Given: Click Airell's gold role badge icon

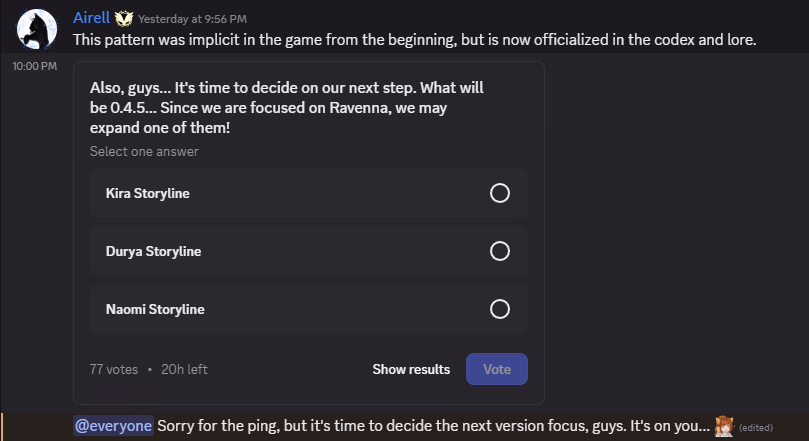Looking at the screenshot, I should tap(124, 19).
